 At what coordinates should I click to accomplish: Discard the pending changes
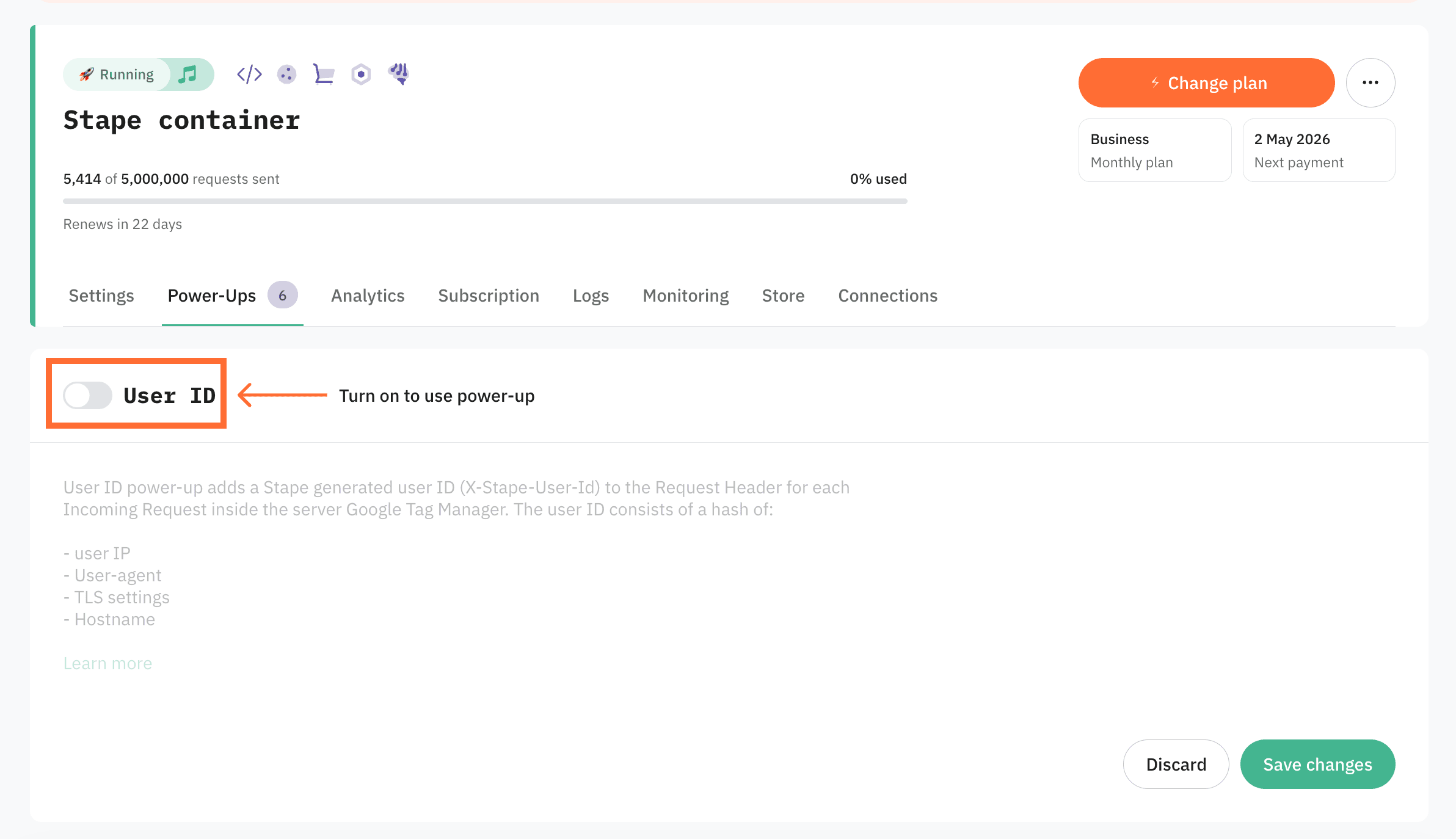tap(1176, 765)
